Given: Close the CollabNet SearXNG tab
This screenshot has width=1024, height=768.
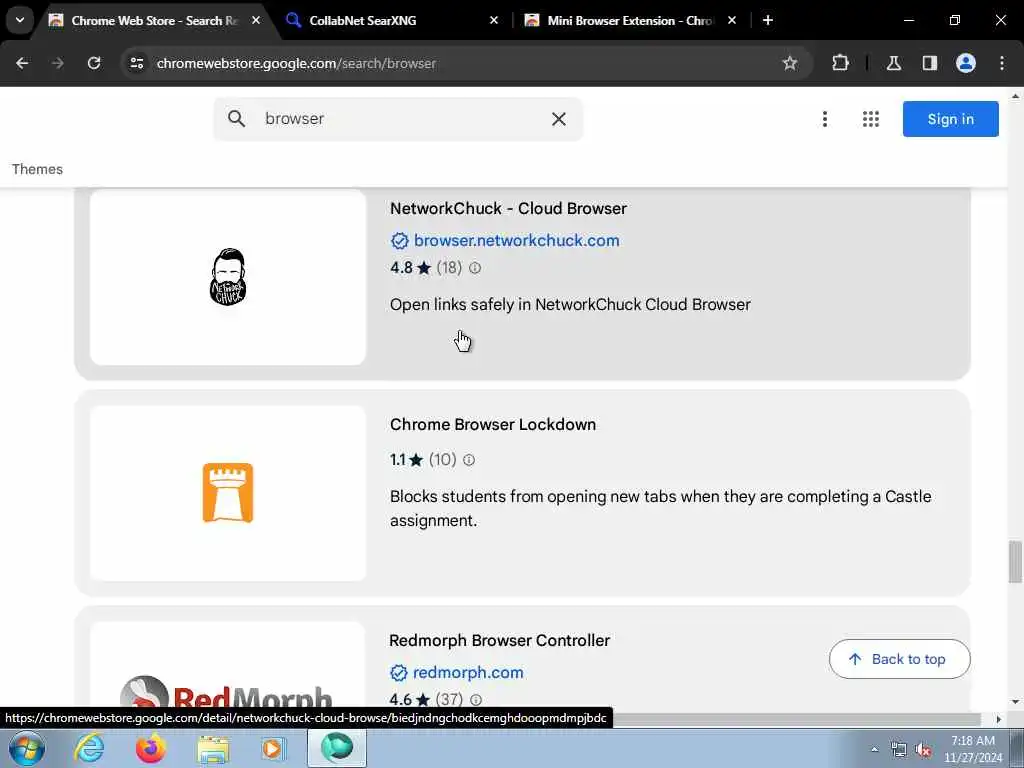Looking at the screenshot, I should [494, 21].
